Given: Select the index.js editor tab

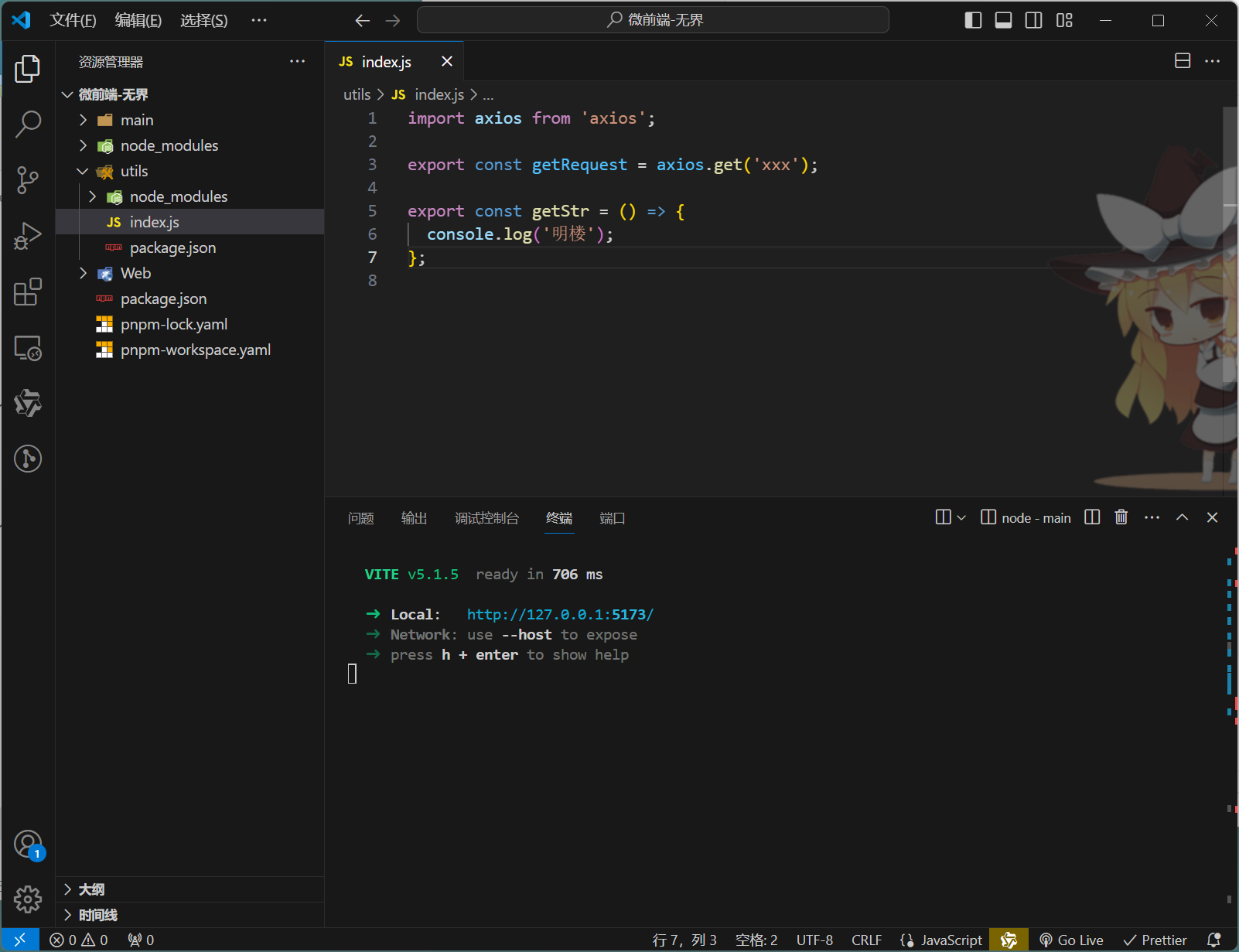Looking at the screenshot, I should click(386, 62).
